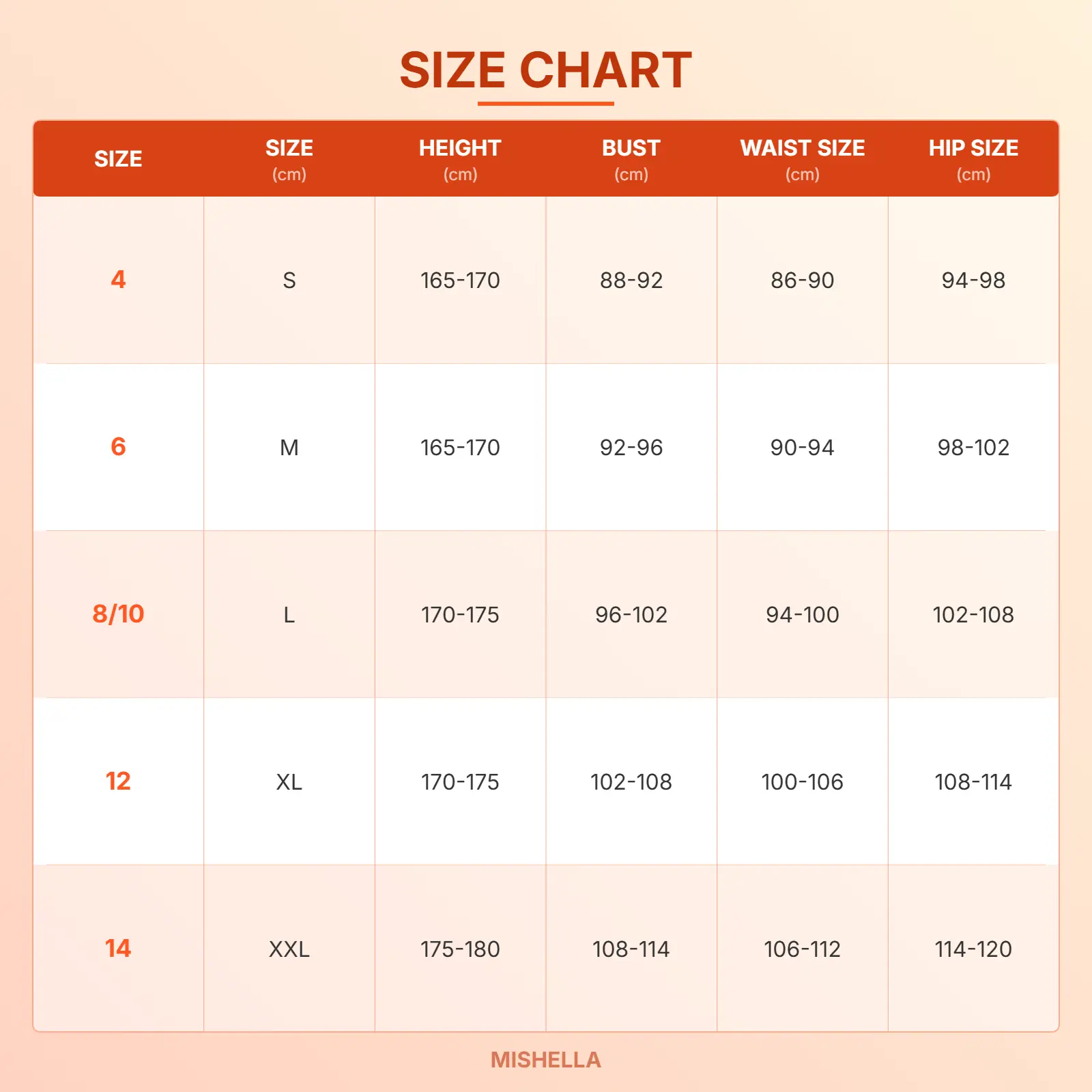Select numeric size 4 row label
The width and height of the screenshot is (1092, 1092).
click(118, 279)
